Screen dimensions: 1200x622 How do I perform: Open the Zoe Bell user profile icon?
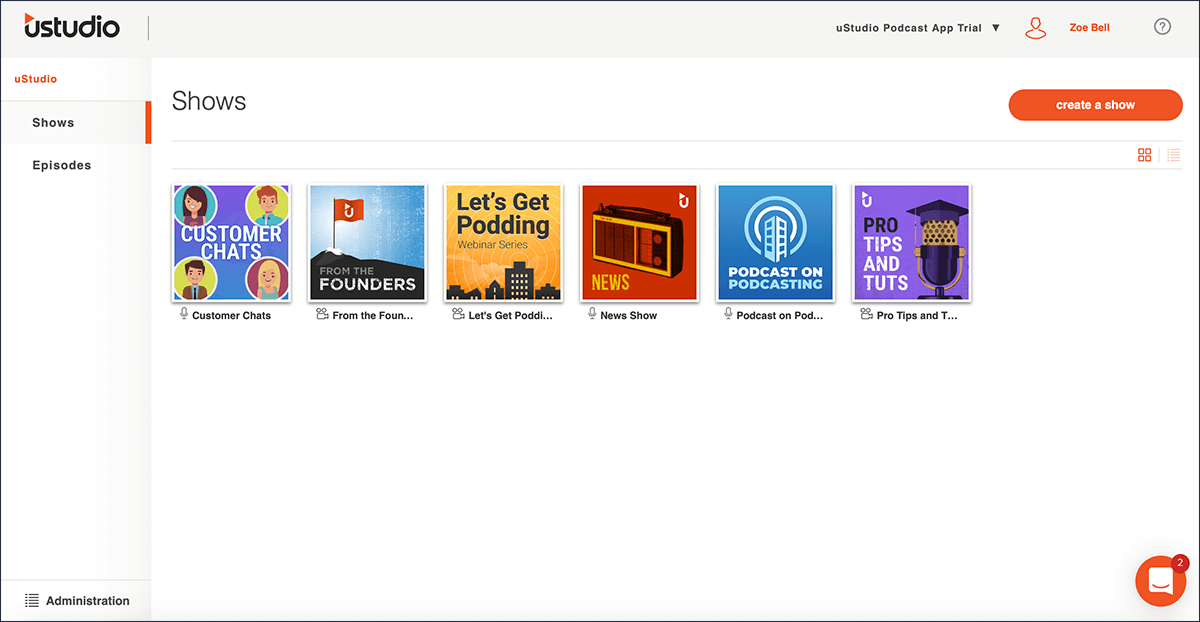pos(1035,28)
